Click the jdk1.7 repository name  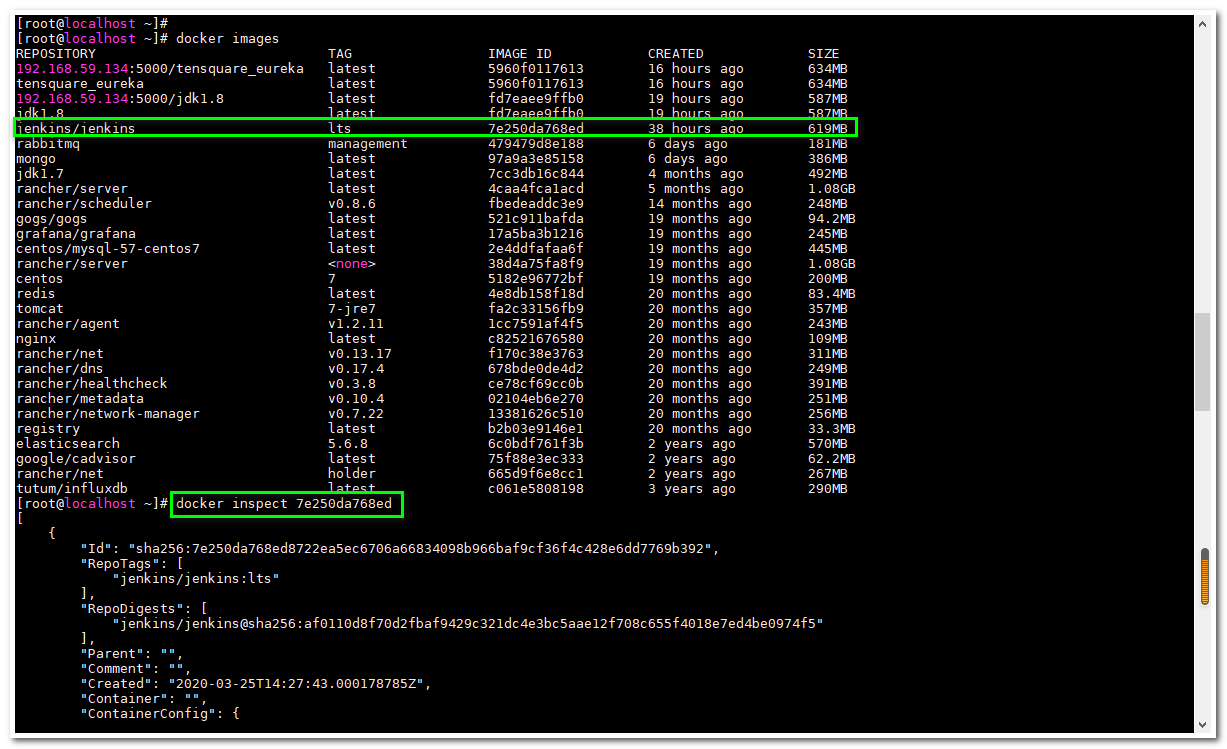tap(40, 173)
